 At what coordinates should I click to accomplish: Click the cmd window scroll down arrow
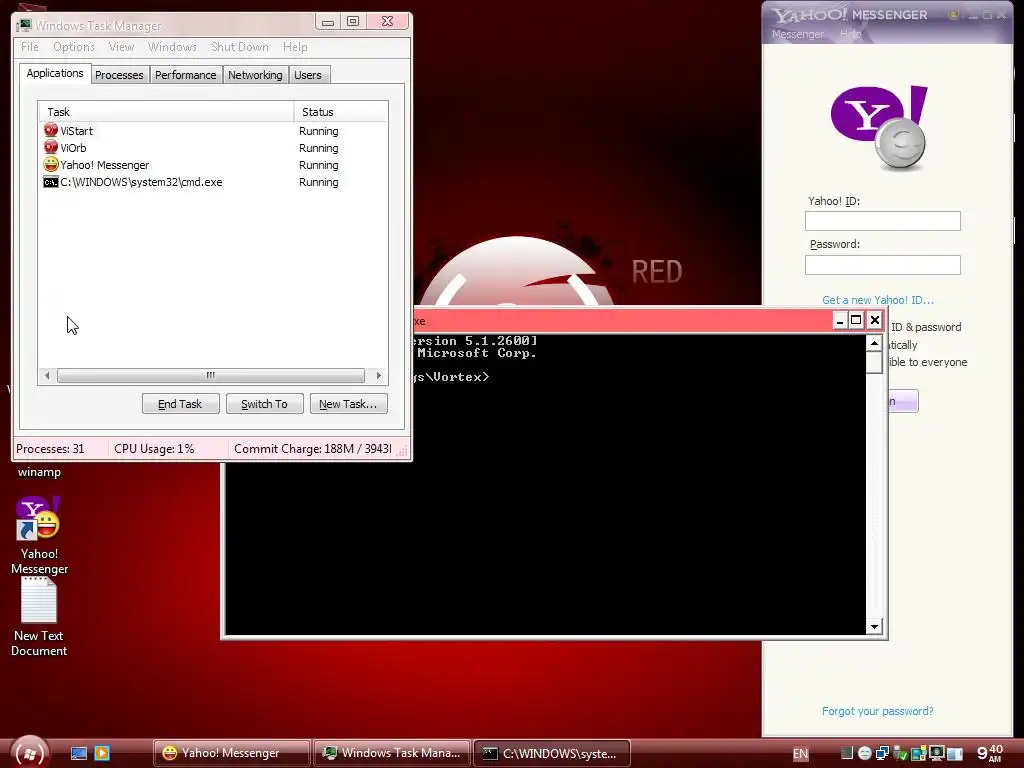(874, 627)
